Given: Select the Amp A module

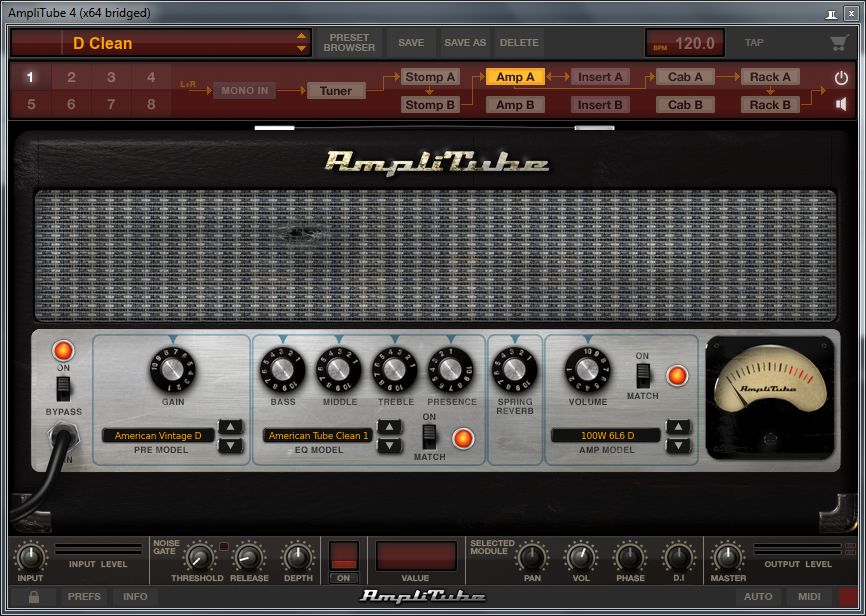Looking at the screenshot, I should [515, 77].
